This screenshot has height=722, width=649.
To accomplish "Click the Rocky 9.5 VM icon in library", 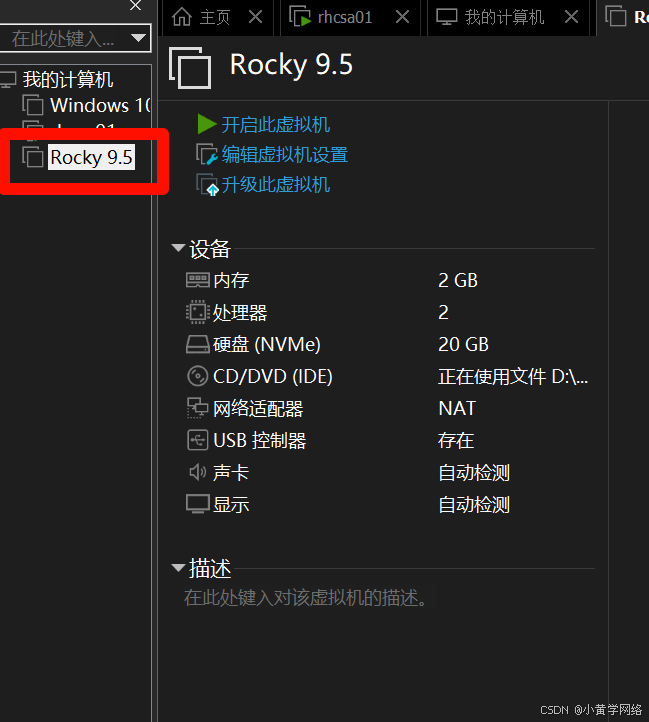I will 33,157.
